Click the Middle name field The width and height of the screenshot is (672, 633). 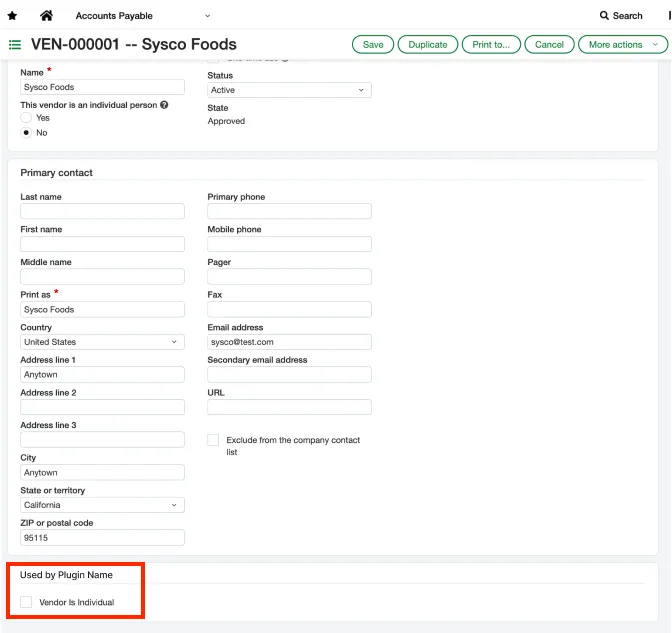102,276
